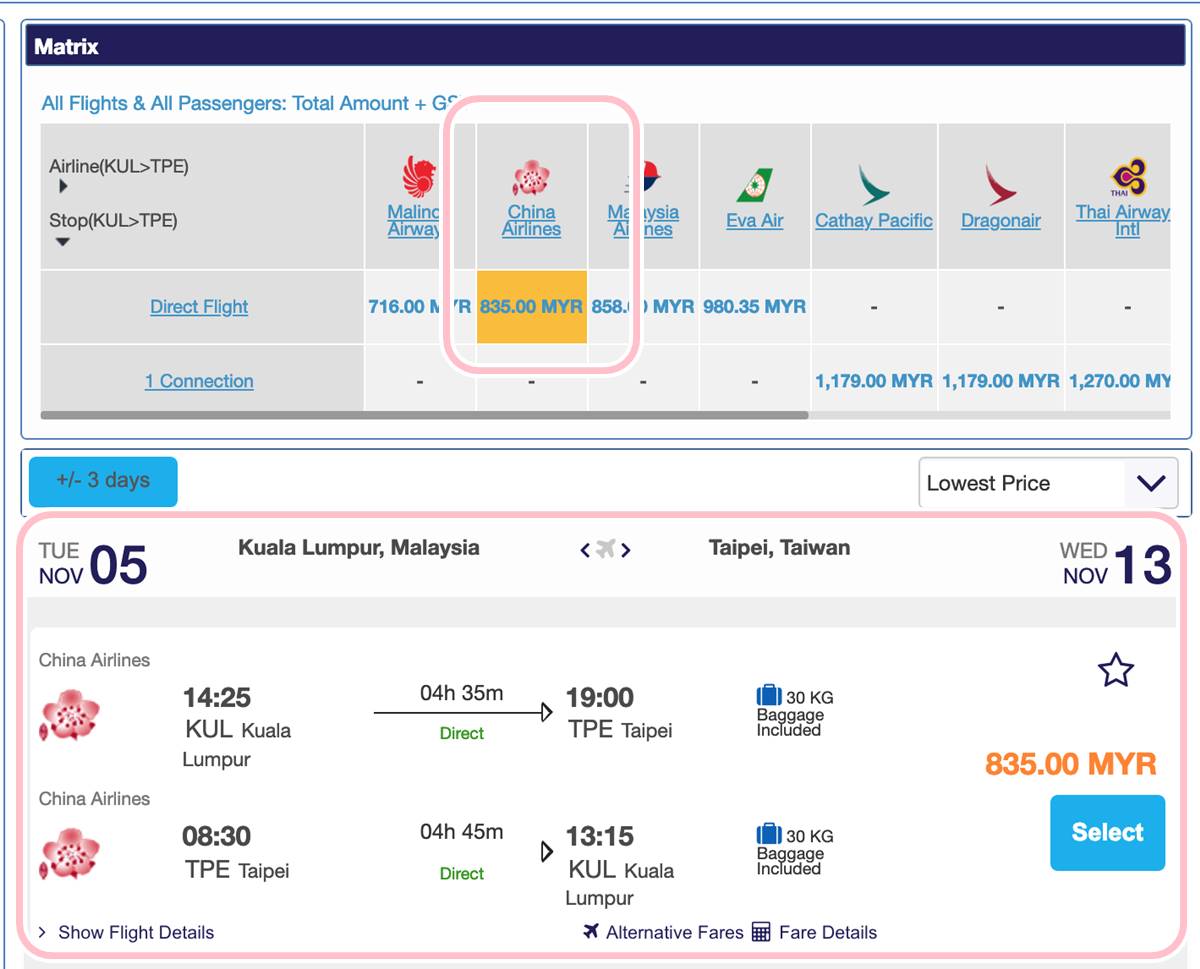The height and width of the screenshot is (969, 1200).
Task: Pick the 716.00 MYR Malindo fare
Action: pos(420,307)
